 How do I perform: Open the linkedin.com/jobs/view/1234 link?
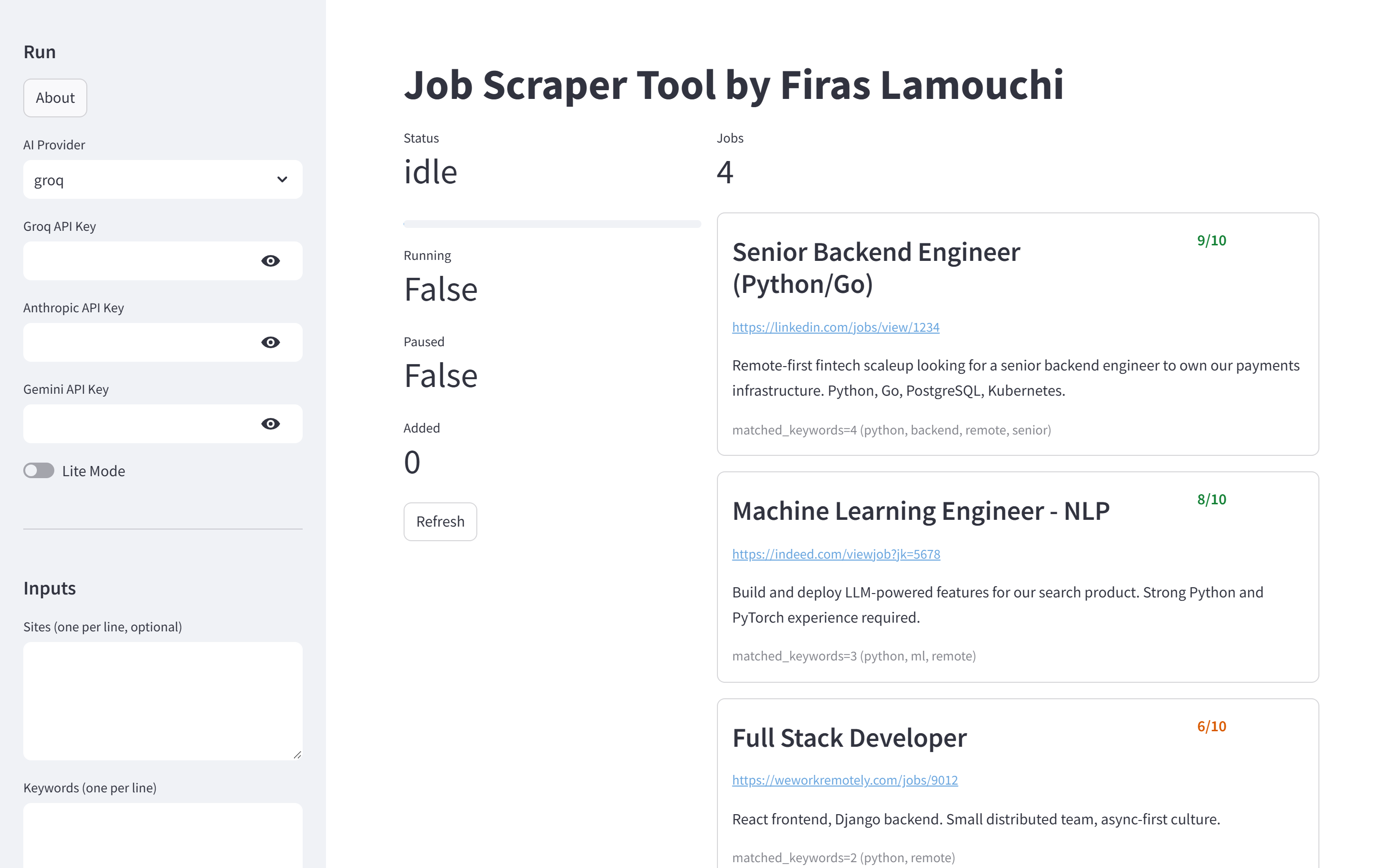835,327
